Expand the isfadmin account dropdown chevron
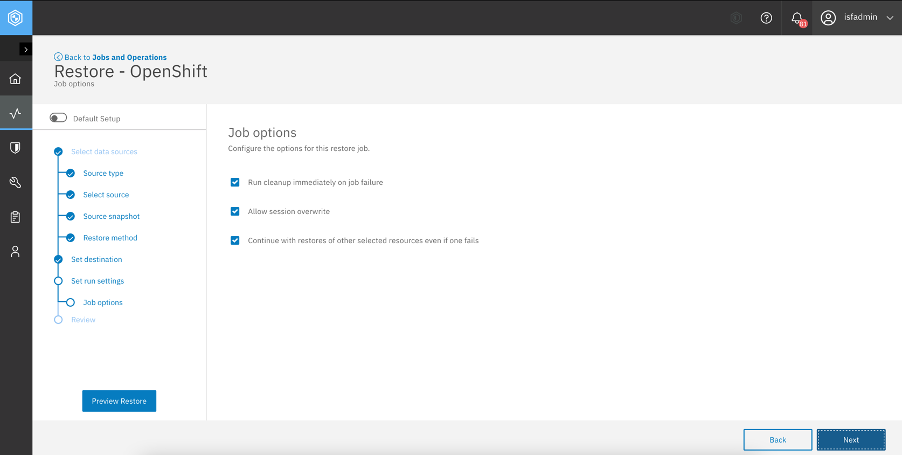 890,18
